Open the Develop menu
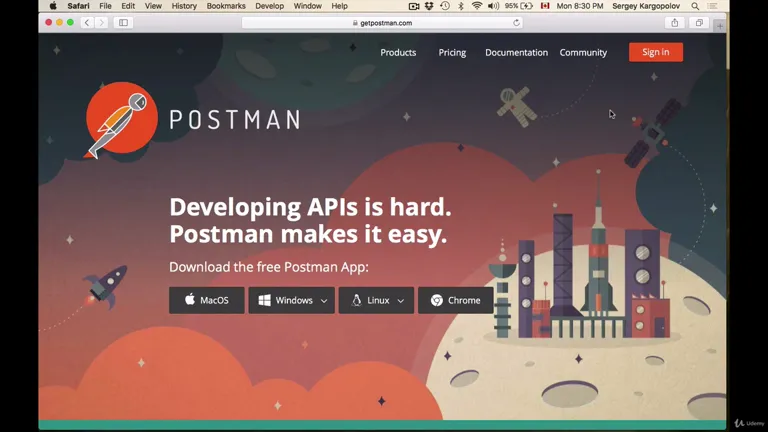Screen dimensions: 768x432 pyautogui.click(x=269, y=6)
